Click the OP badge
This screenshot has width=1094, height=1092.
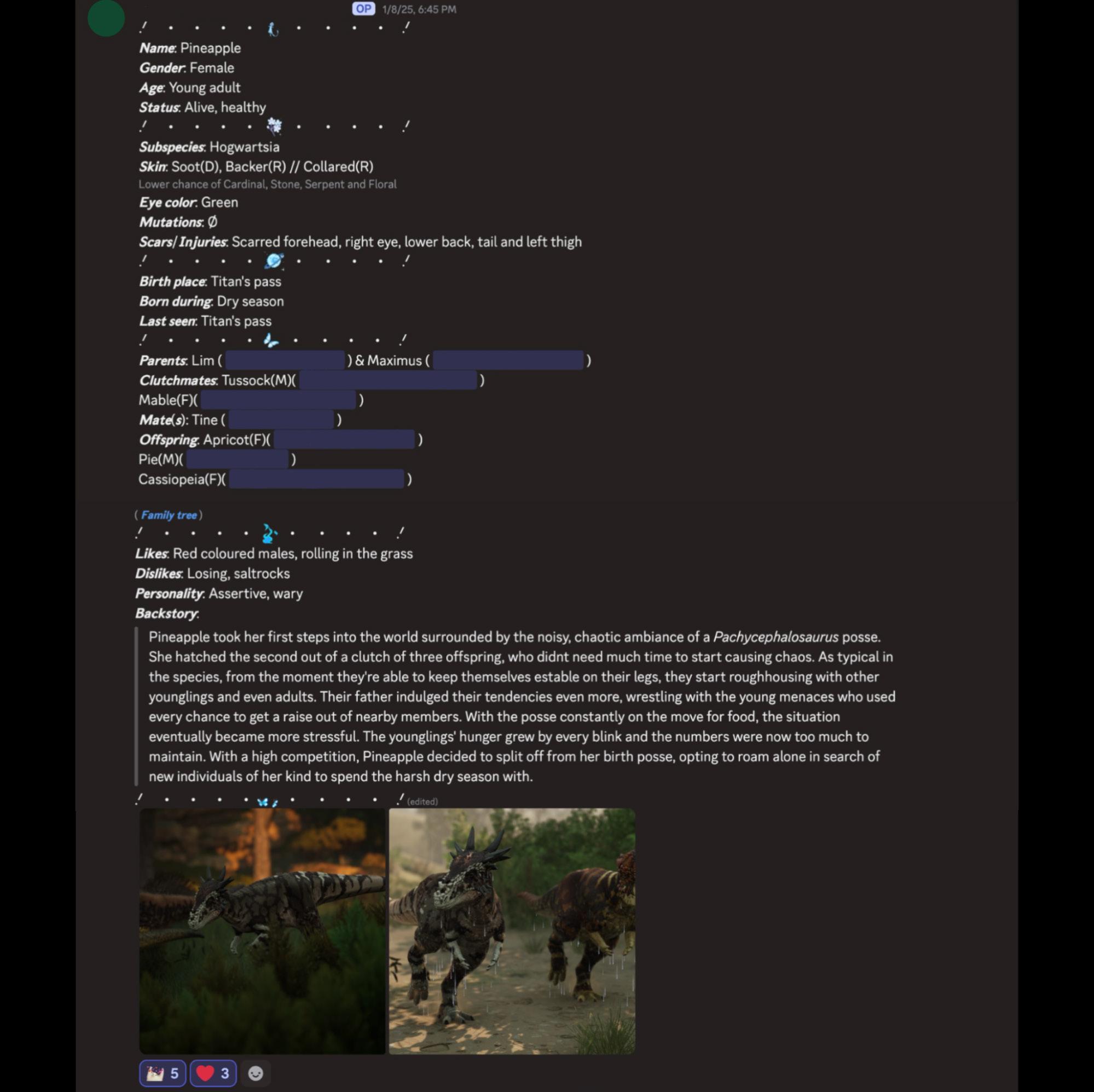pyautogui.click(x=363, y=9)
